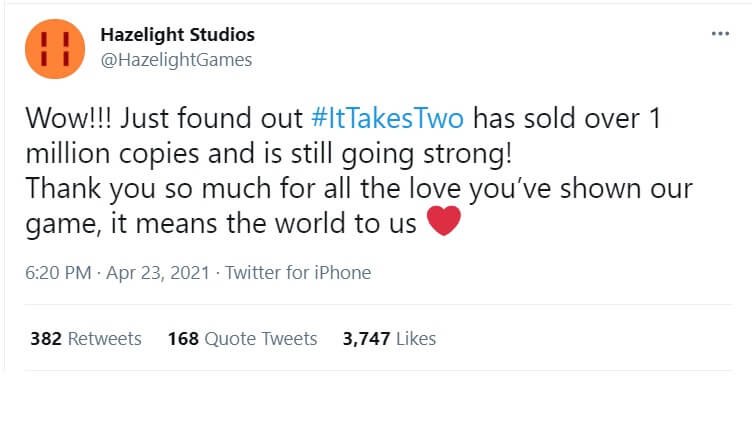
Task: View the 382 Retweets list
Action: 86,339
